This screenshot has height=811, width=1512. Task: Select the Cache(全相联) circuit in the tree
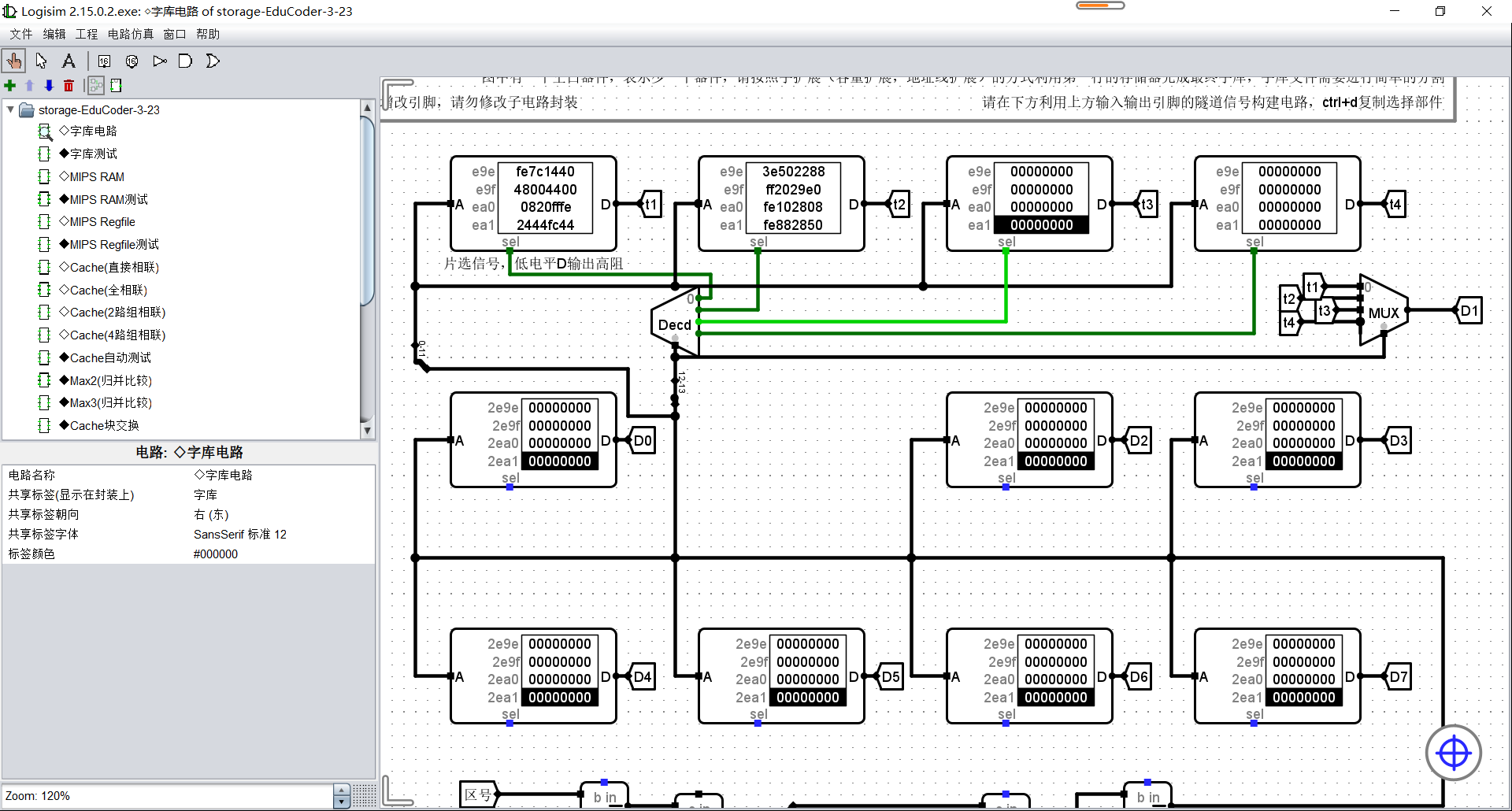[x=102, y=290]
